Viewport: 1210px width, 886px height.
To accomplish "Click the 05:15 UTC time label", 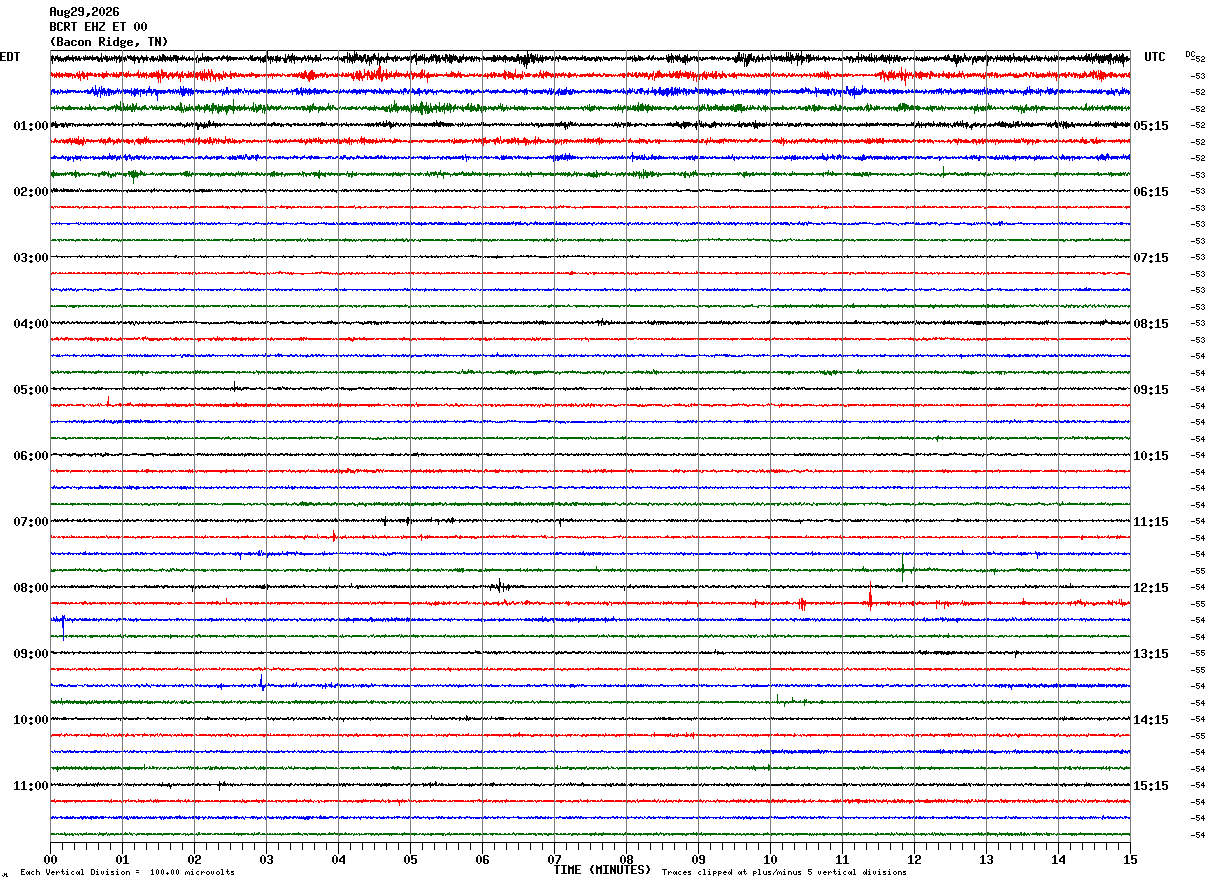I will [x=1151, y=126].
